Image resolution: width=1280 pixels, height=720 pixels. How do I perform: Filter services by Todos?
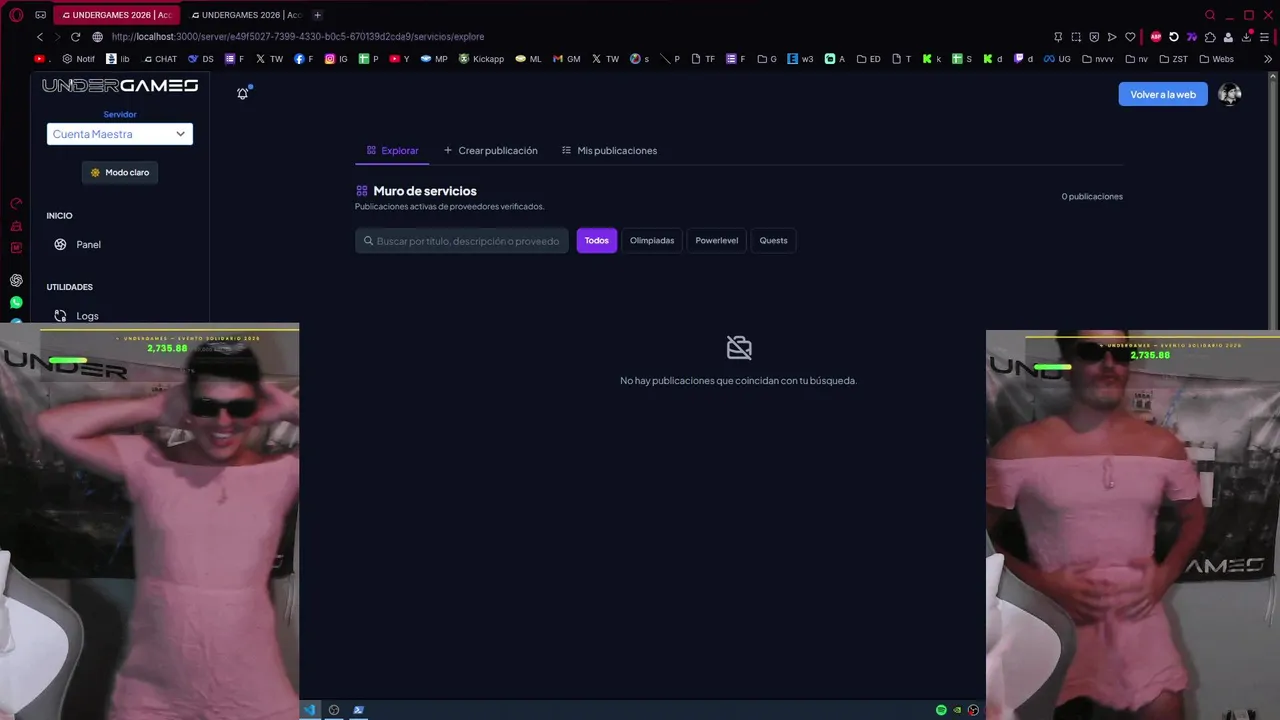point(597,240)
